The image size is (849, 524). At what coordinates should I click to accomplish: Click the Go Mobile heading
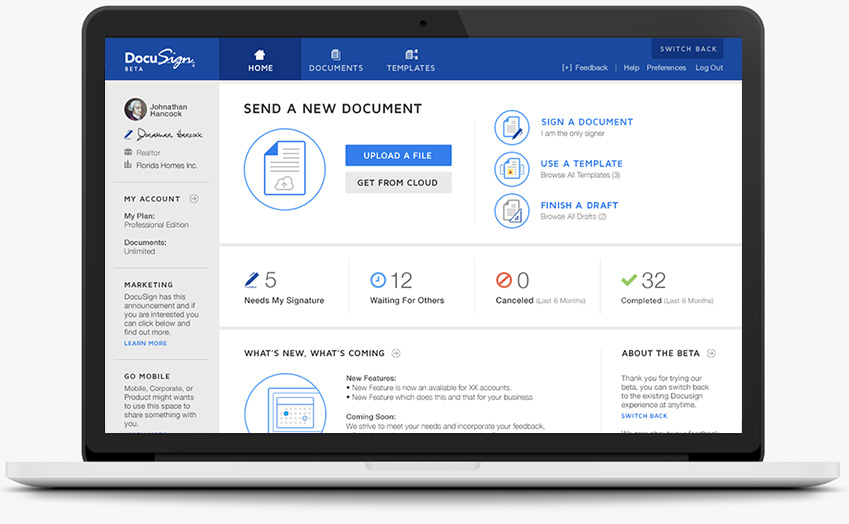click(x=147, y=376)
